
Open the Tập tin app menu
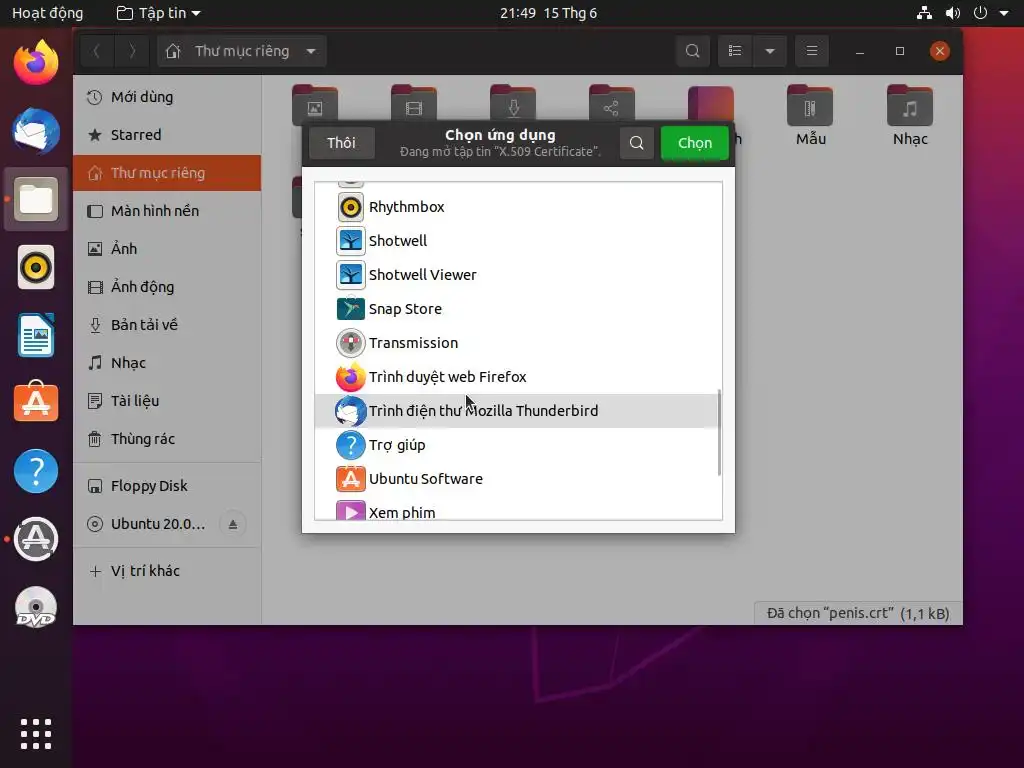[159, 13]
